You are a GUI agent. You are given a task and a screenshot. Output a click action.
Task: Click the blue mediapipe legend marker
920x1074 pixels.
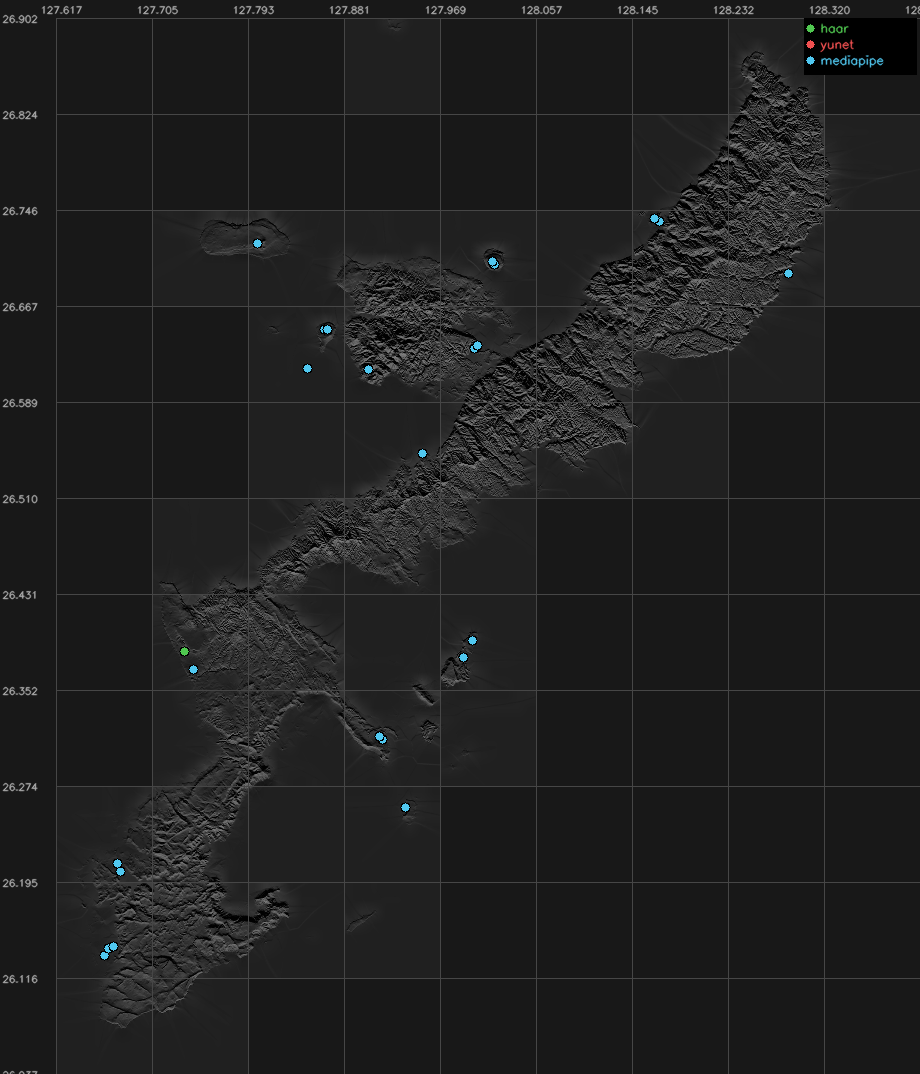click(x=810, y=61)
